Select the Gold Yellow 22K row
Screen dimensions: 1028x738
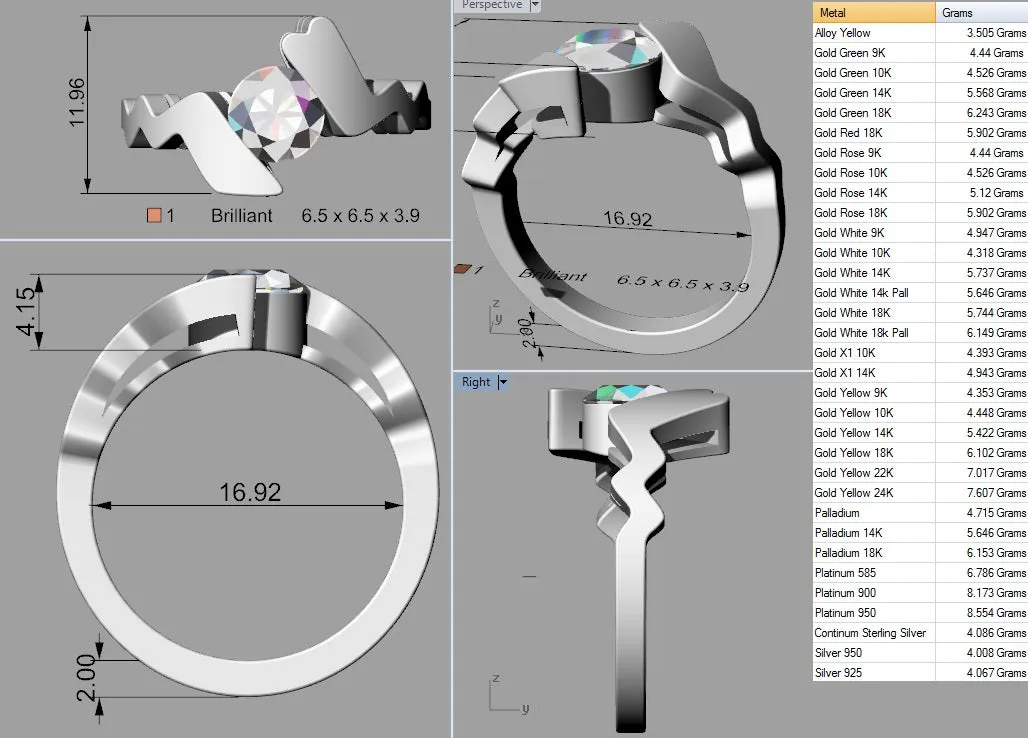coord(920,473)
